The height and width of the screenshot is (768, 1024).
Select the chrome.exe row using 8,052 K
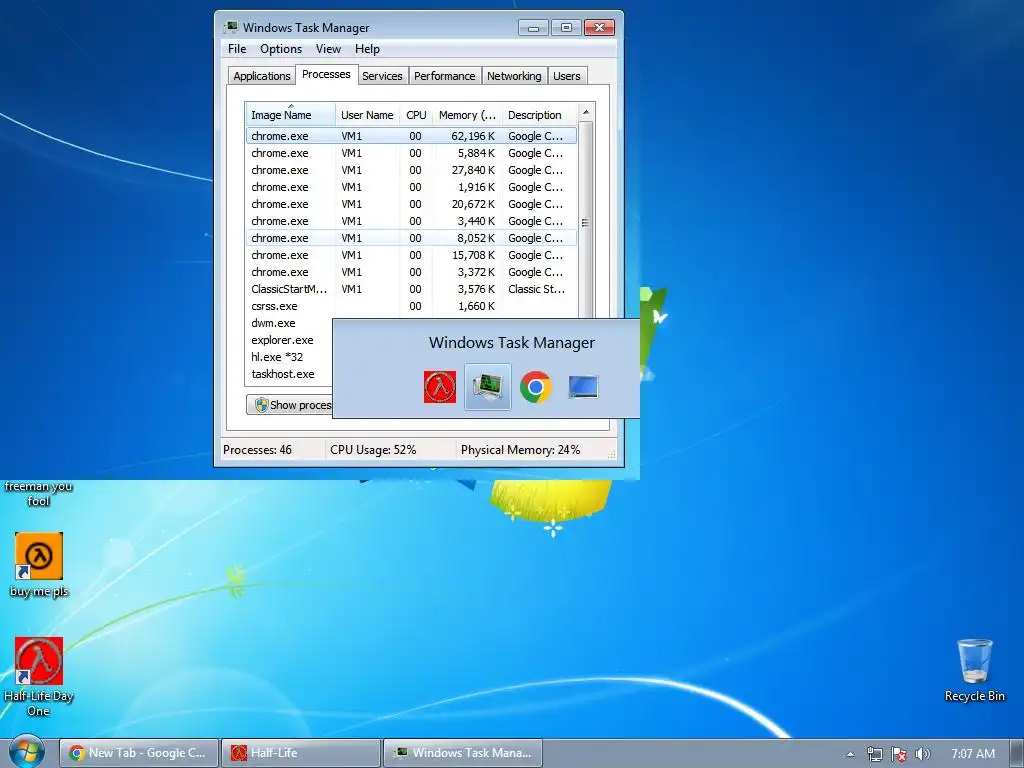[411, 238]
